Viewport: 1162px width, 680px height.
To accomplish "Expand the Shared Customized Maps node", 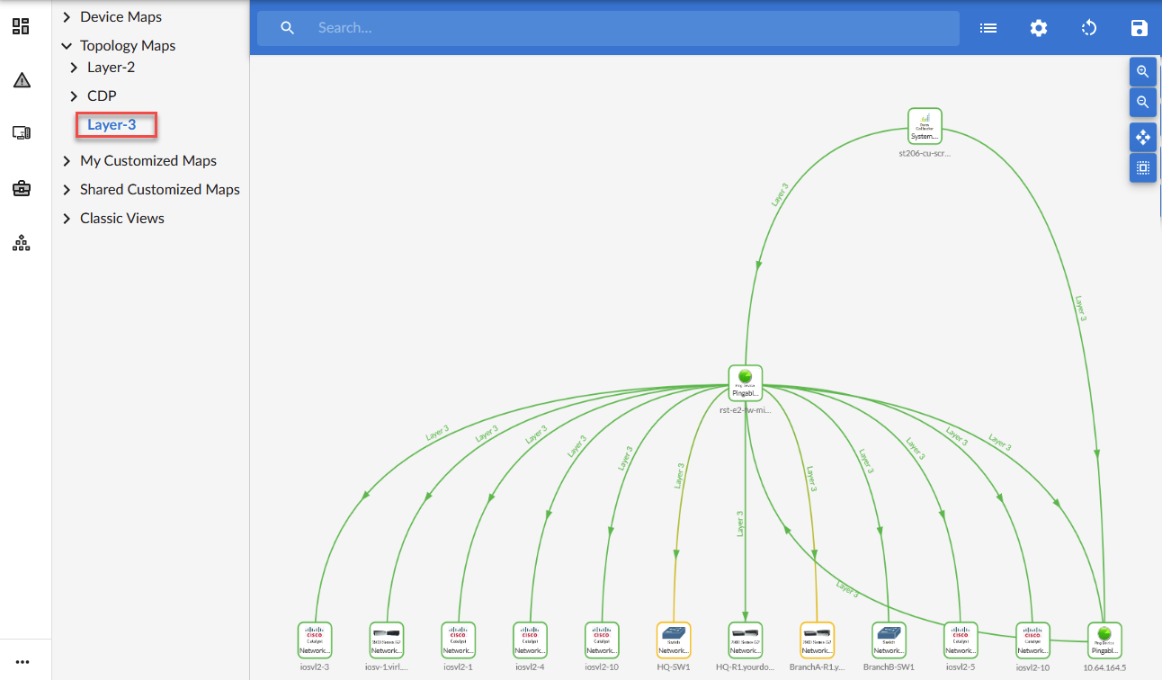I will click(67, 190).
